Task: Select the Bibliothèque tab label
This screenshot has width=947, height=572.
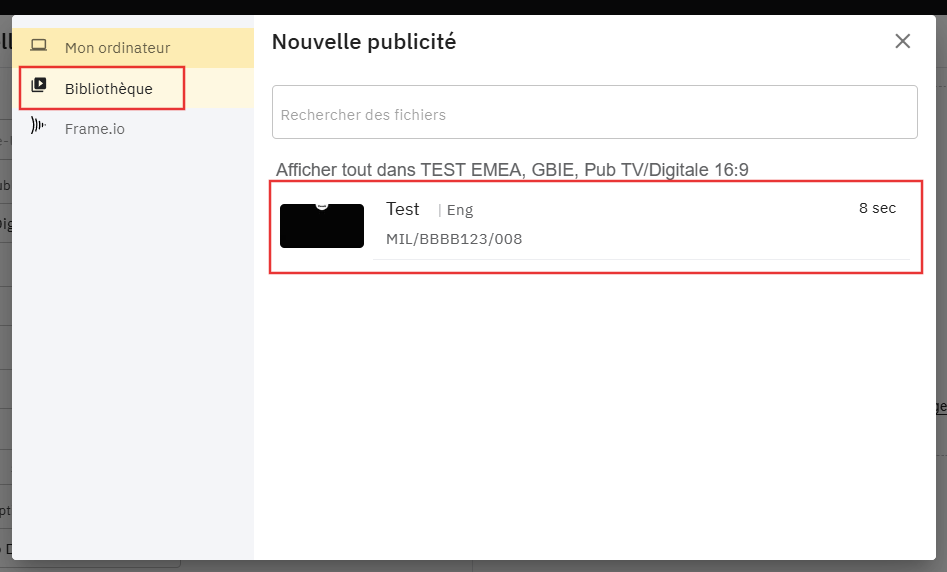Action: (x=109, y=89)
